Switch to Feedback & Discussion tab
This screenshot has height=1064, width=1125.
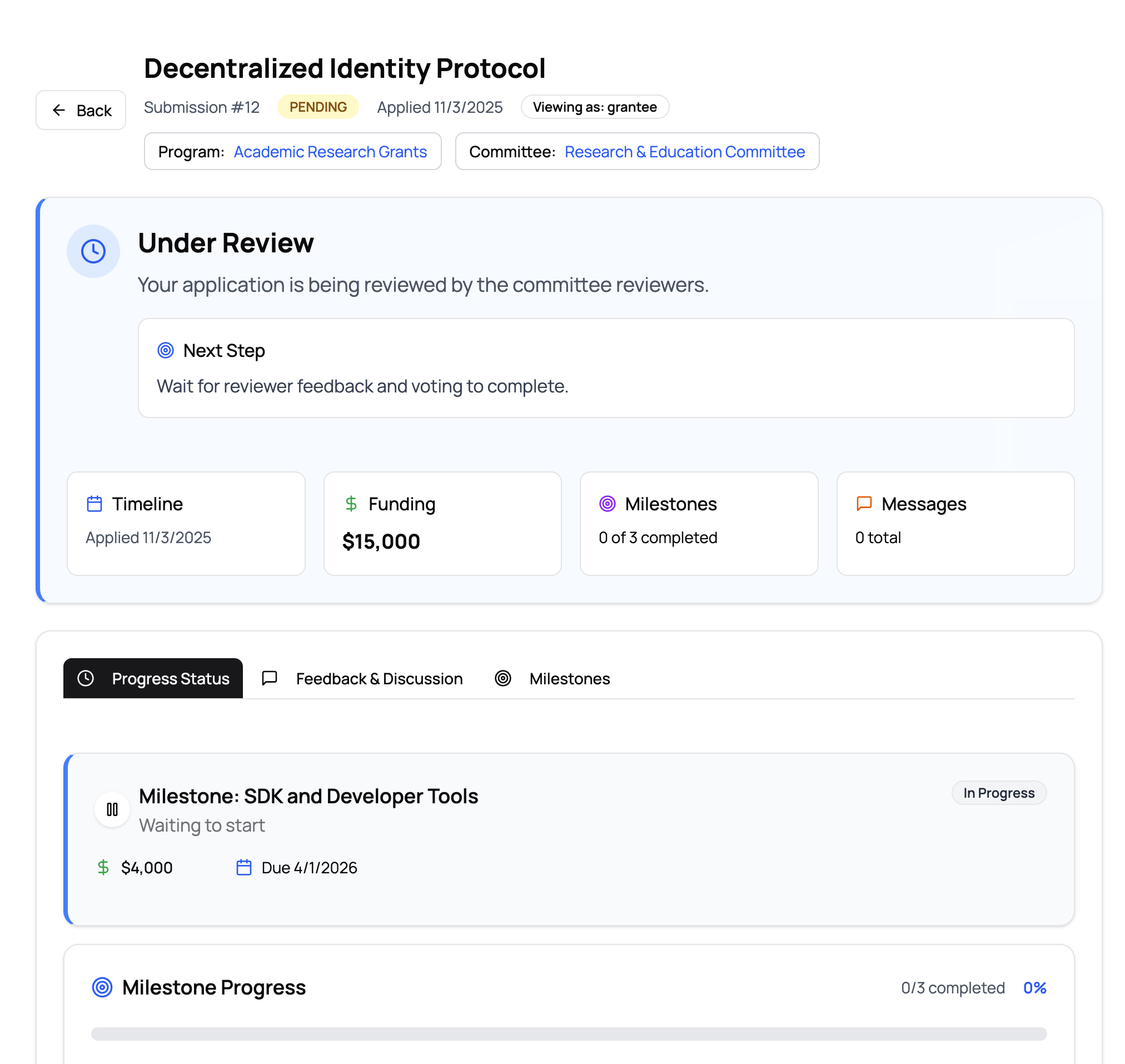363,678
